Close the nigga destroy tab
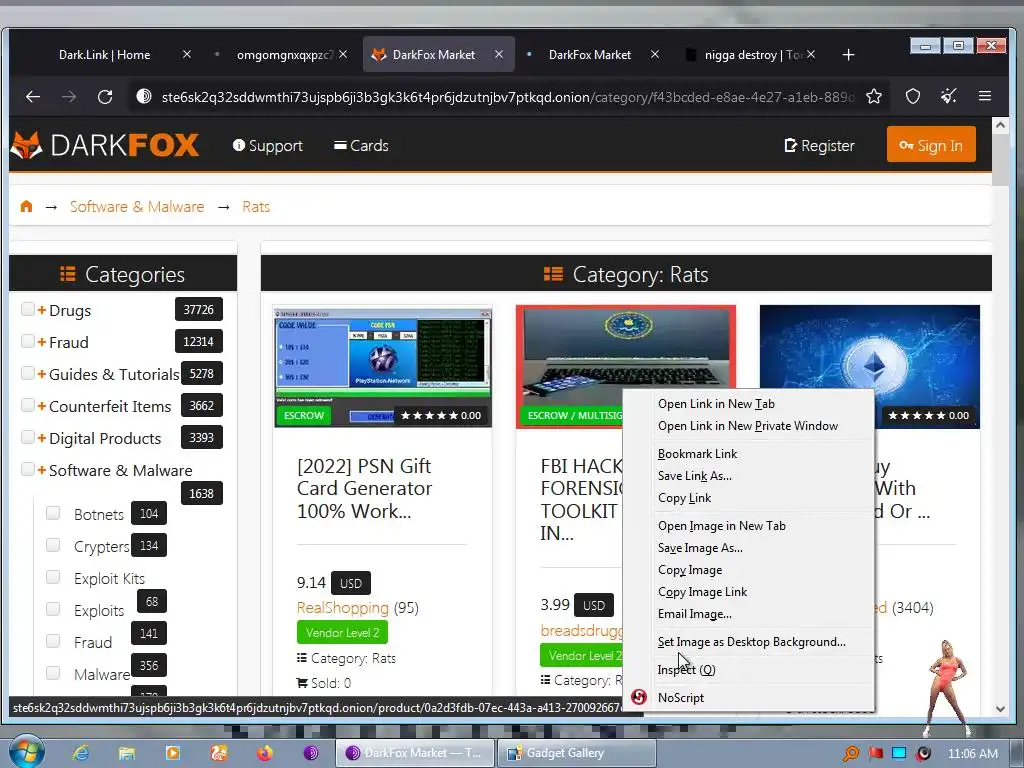This screenshot has height=768, width=1024. point(810,55)
